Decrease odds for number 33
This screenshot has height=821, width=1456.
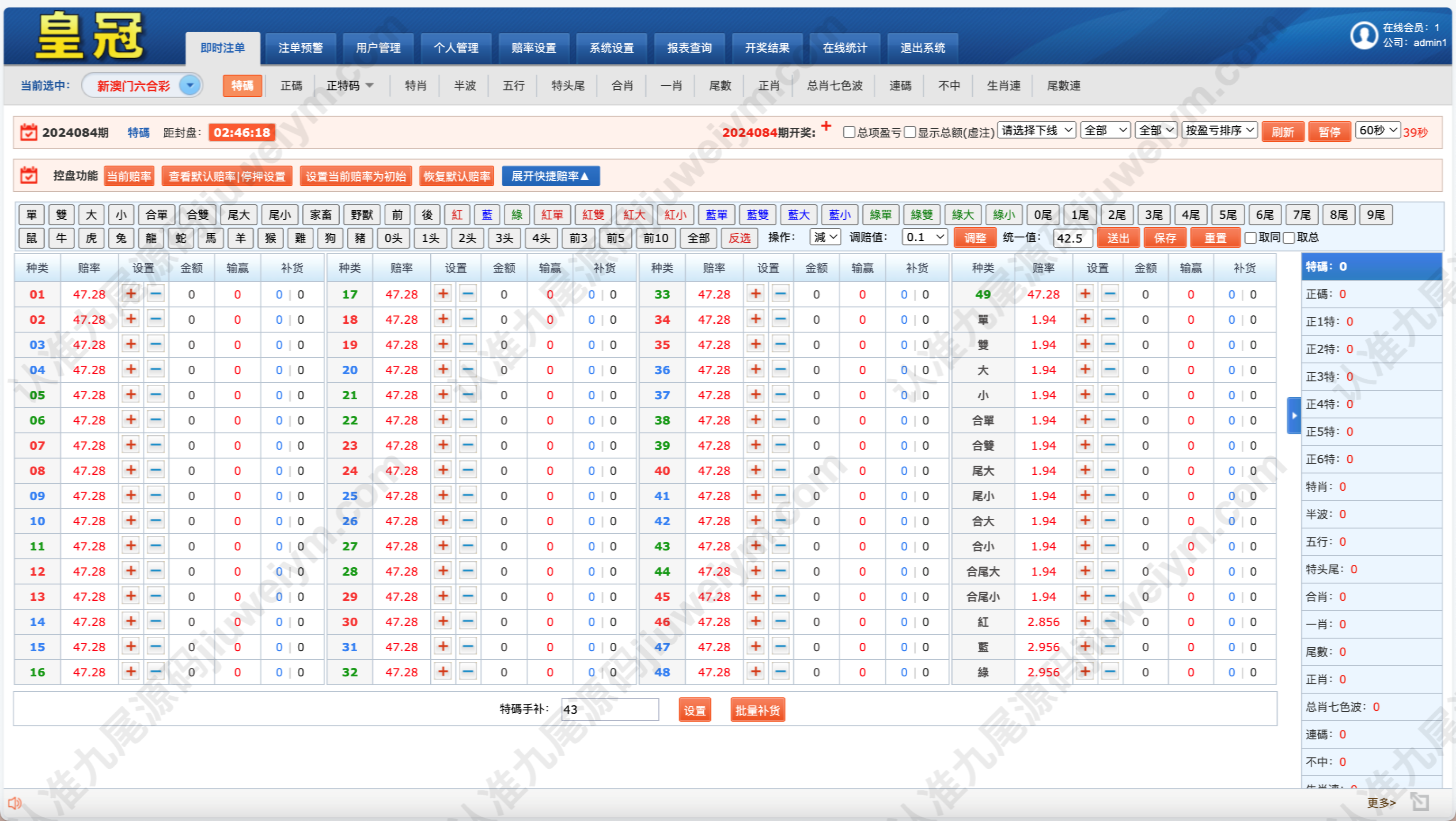pos(781,294)
